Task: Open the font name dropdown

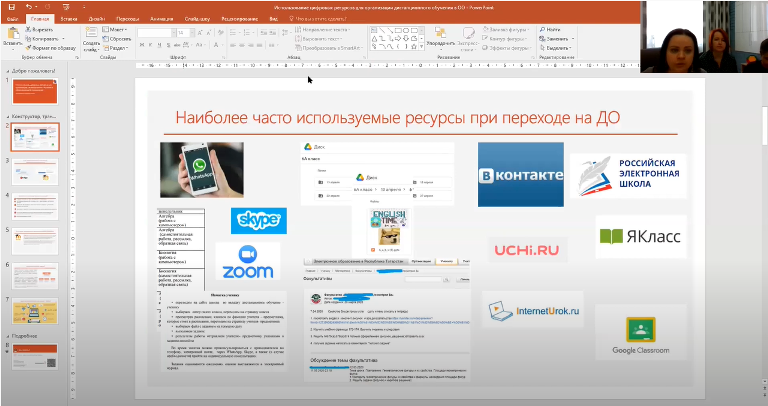Action: 173,32
